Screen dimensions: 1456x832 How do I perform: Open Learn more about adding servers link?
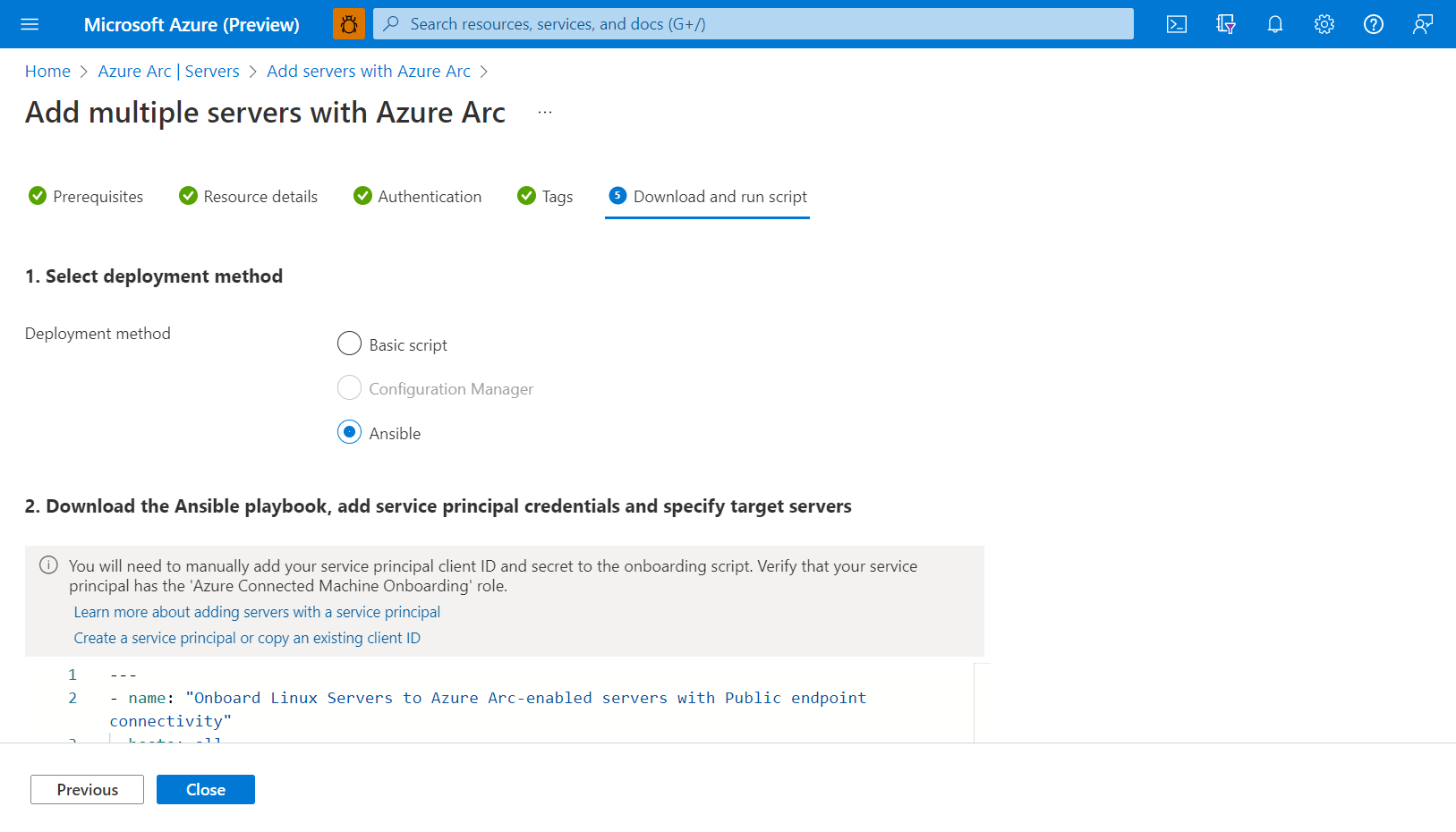257,612
